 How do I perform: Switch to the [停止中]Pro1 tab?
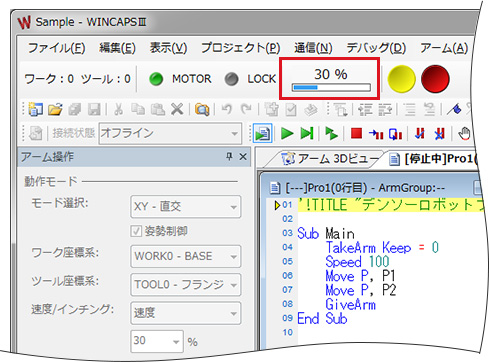click(433, 159)
